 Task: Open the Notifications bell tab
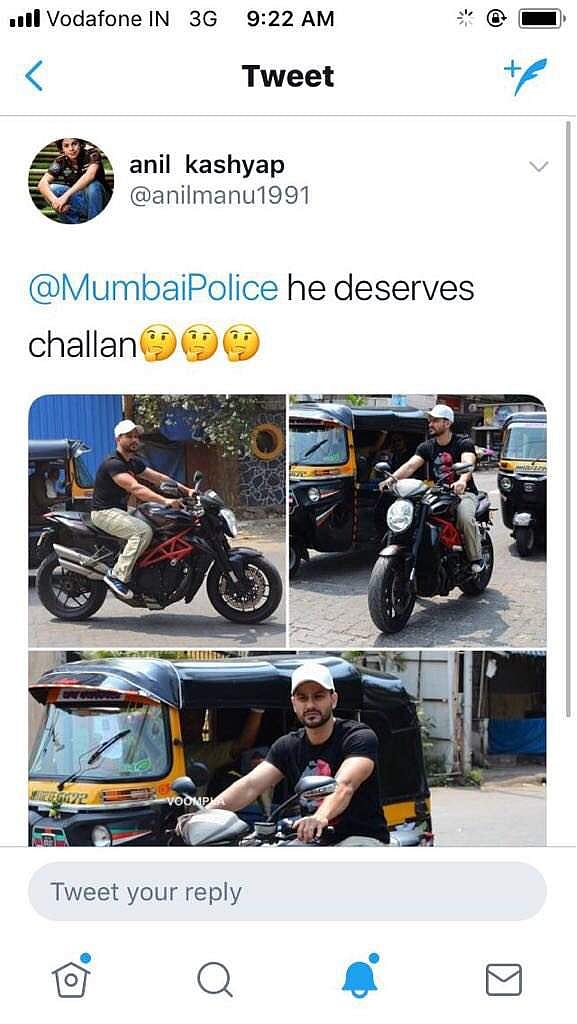[360, 976]
